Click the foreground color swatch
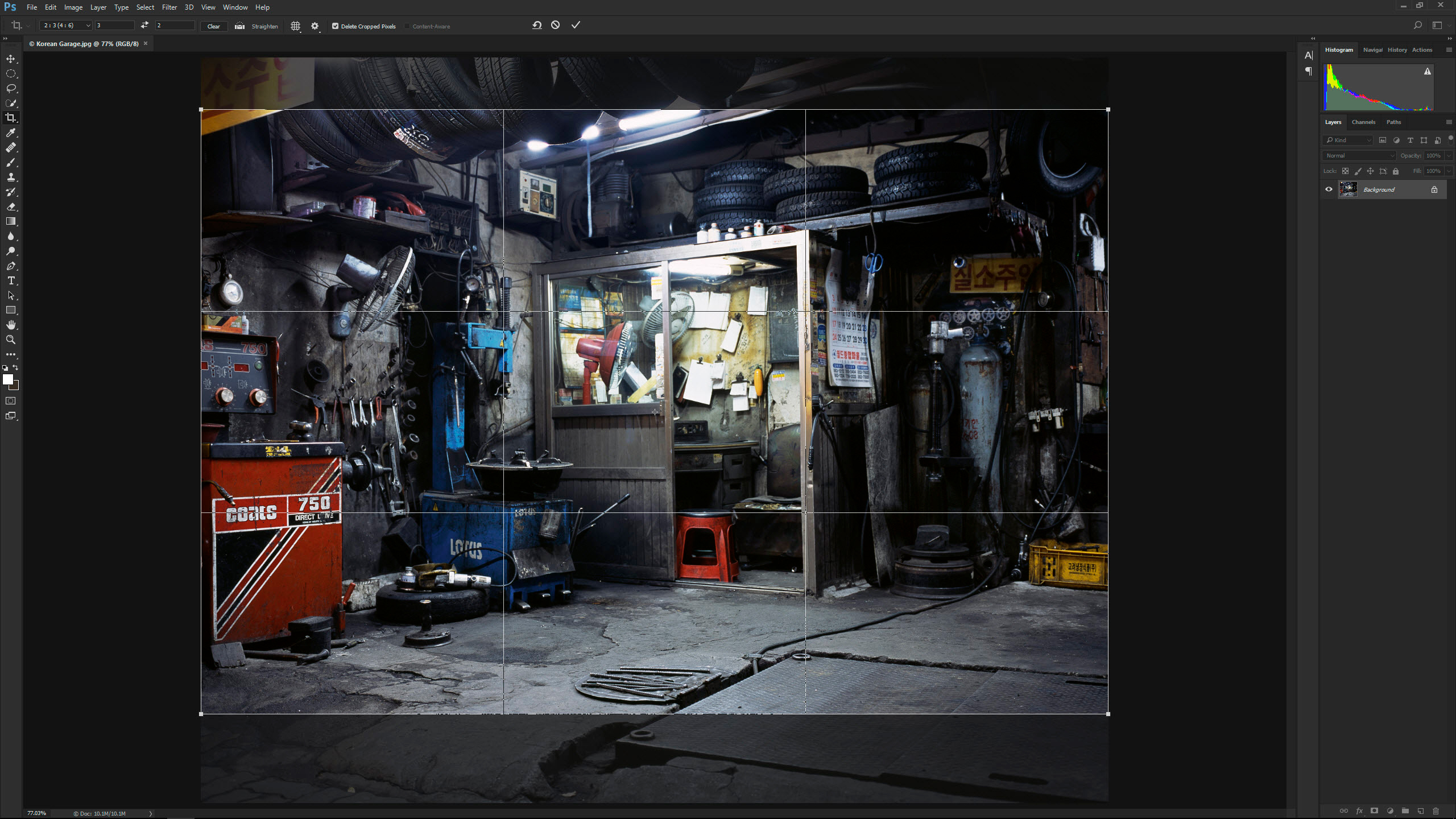The image size is (1456, 819). [x=7, y=379]
